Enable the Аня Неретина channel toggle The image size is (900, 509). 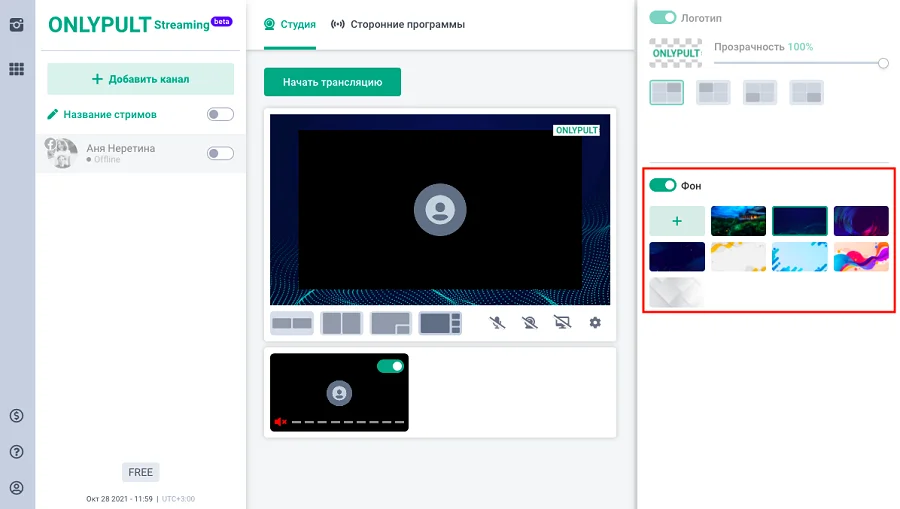coord(220,153)
